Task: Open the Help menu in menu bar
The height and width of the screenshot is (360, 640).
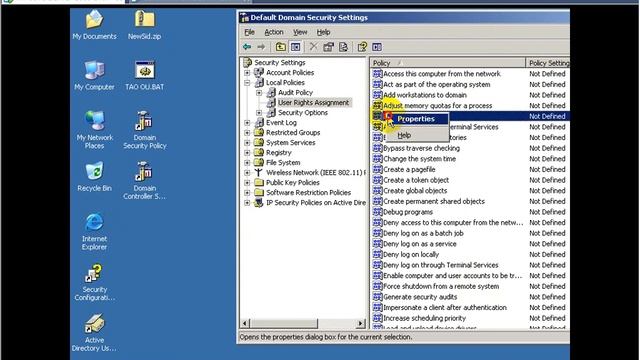Action: coord(323,32)
